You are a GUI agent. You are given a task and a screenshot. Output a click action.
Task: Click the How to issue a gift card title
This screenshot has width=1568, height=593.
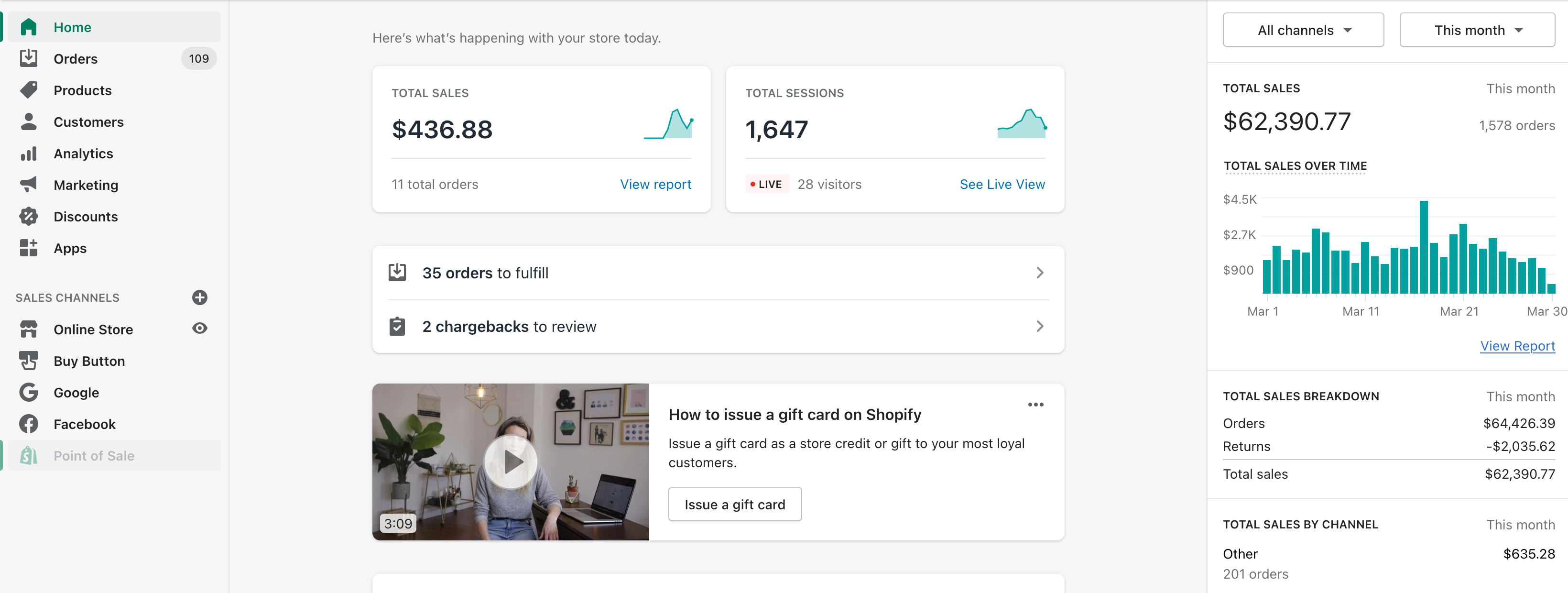tap(795, 415)
